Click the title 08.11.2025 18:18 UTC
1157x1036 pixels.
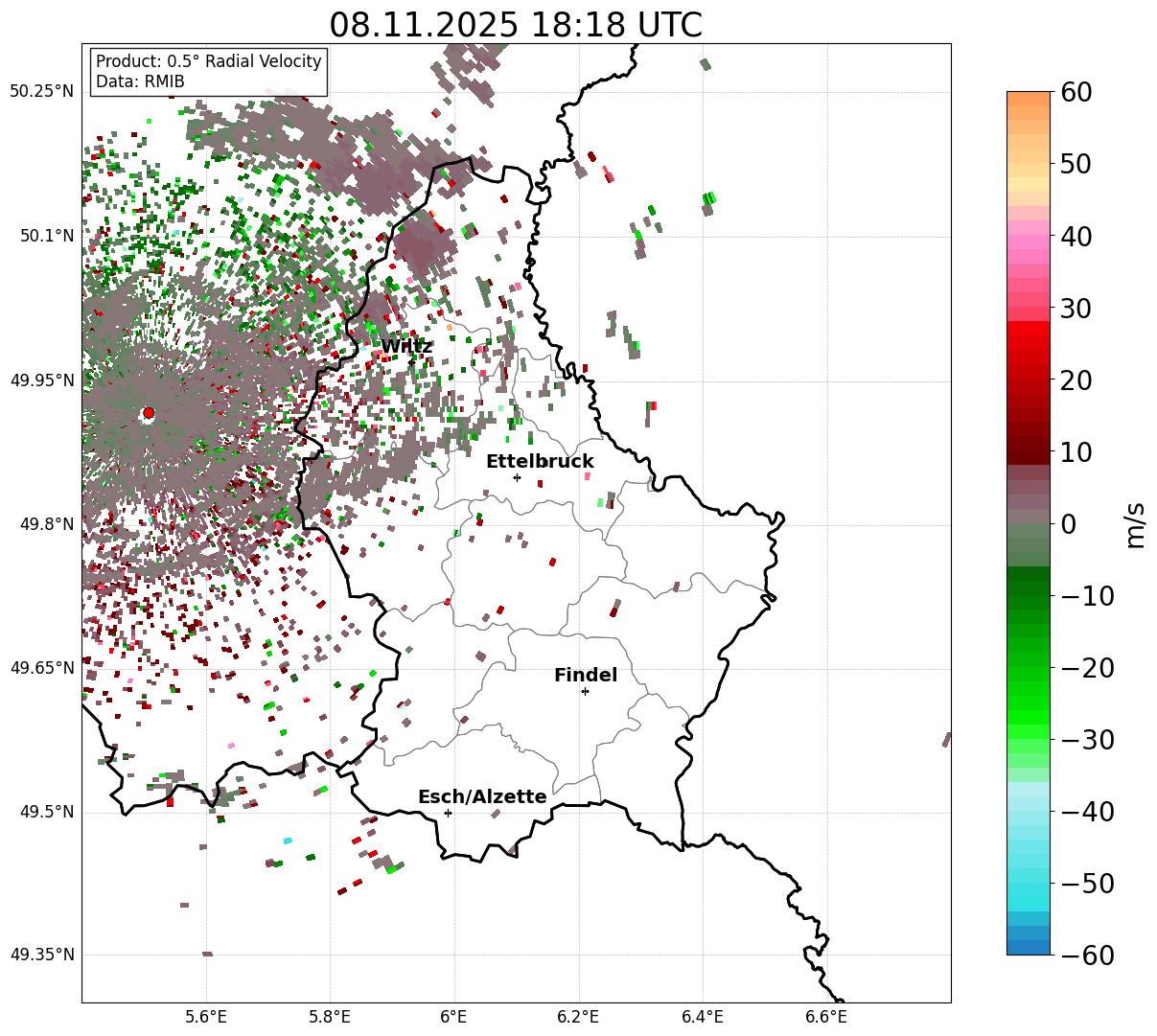(x=516, y=24)
